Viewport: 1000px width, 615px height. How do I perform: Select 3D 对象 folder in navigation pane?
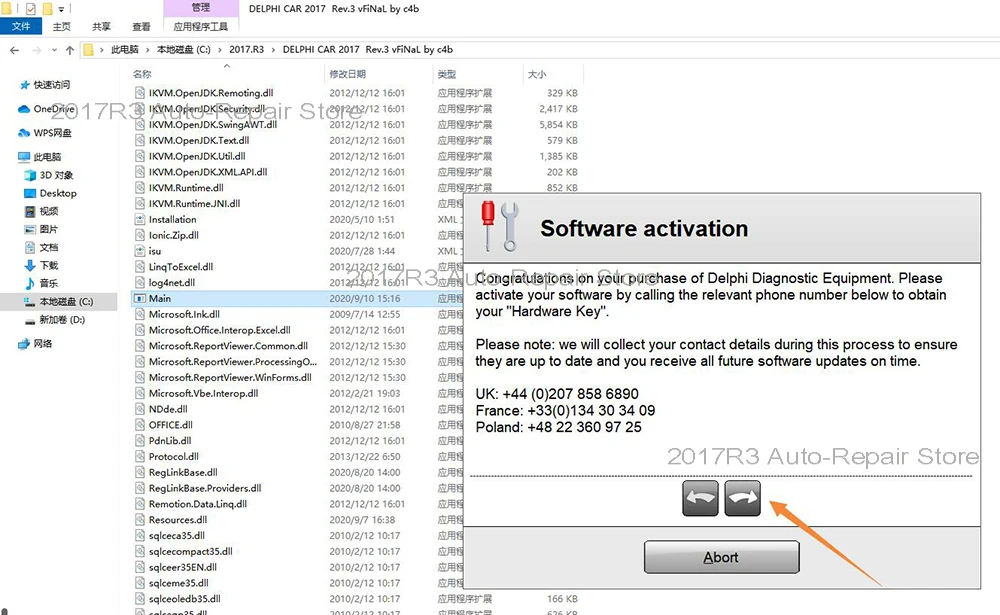click(x=56, y=175)
